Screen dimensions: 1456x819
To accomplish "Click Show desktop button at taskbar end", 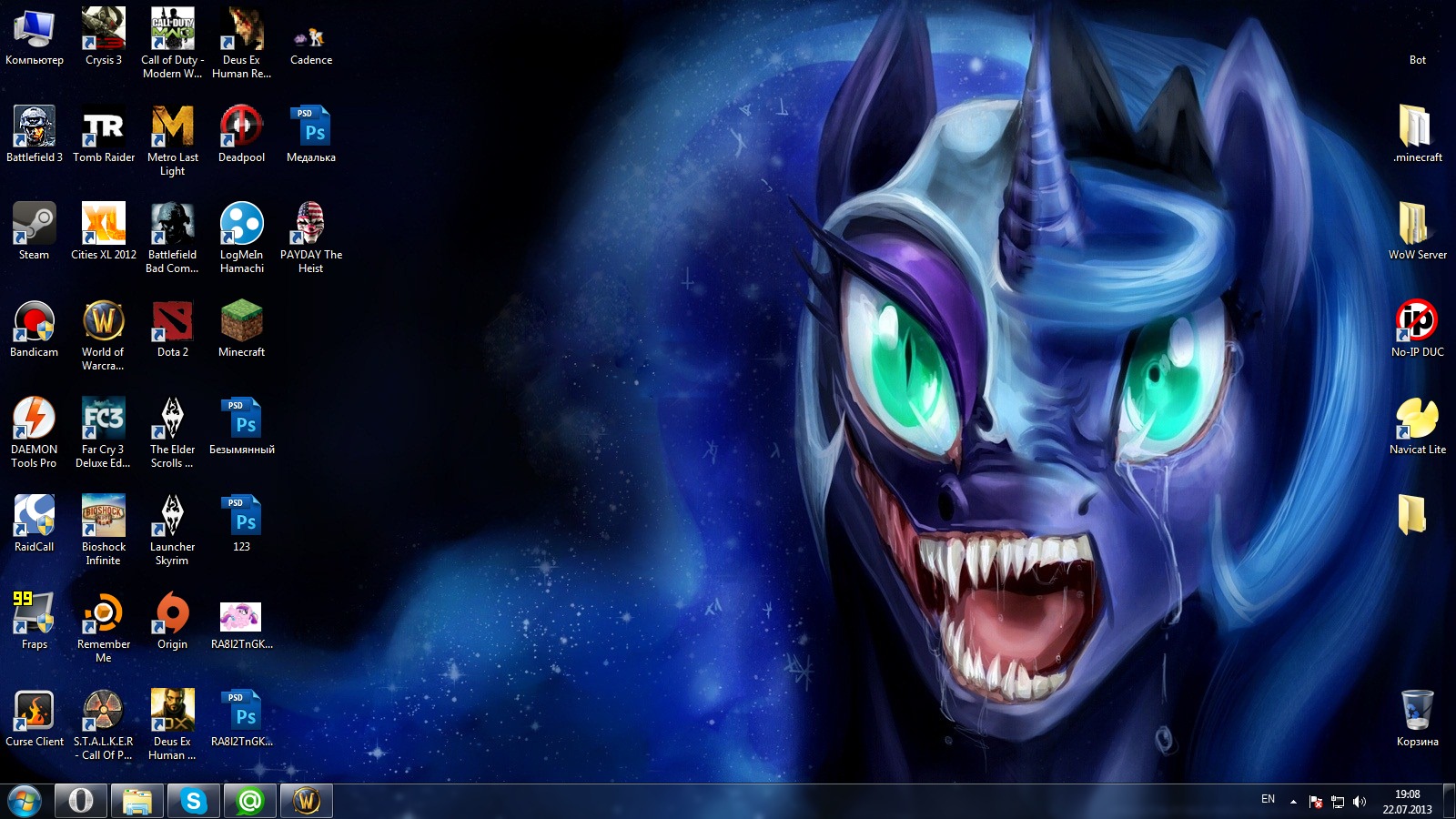I will tap(1449, 802).
